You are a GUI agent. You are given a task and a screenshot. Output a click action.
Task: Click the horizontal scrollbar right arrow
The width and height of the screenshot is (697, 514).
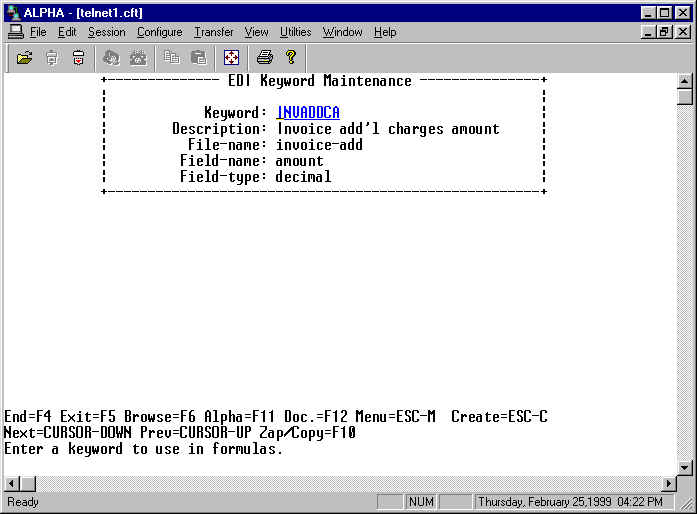pos(669,484)
